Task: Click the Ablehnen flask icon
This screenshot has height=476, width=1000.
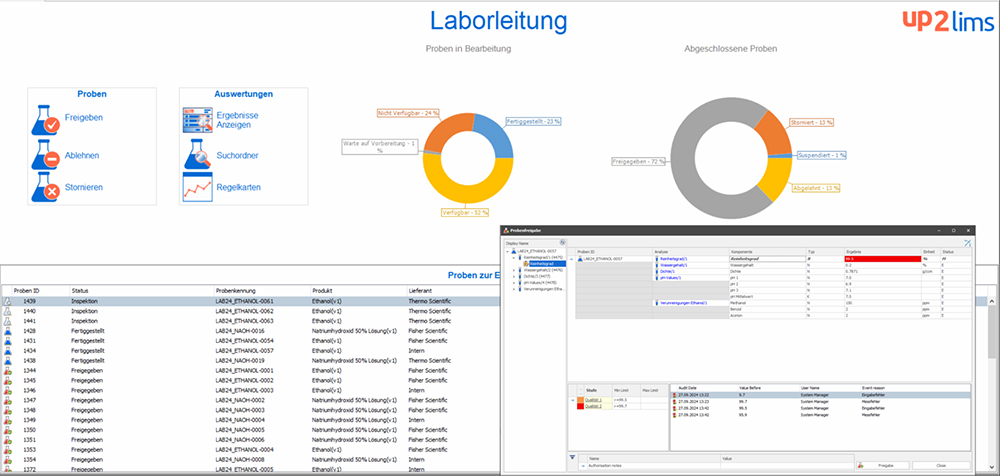Action: click(45, 155)
